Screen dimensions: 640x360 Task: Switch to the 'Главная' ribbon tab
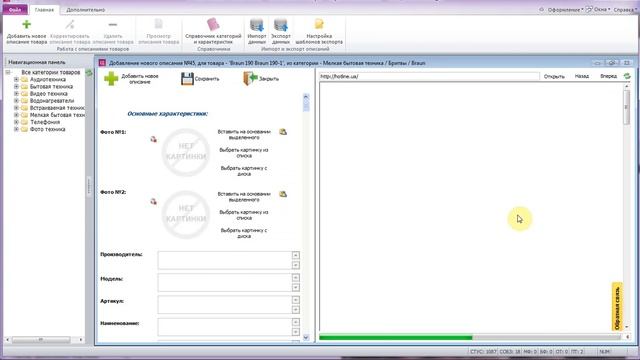tap(44, 9)
